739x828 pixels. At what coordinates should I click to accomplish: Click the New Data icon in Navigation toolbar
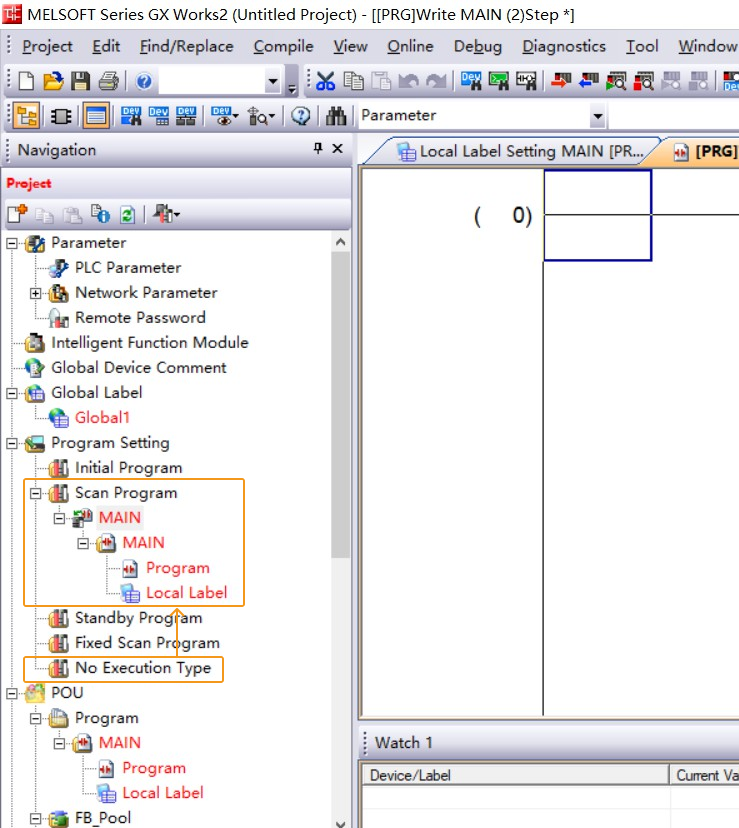pos(17,214)
